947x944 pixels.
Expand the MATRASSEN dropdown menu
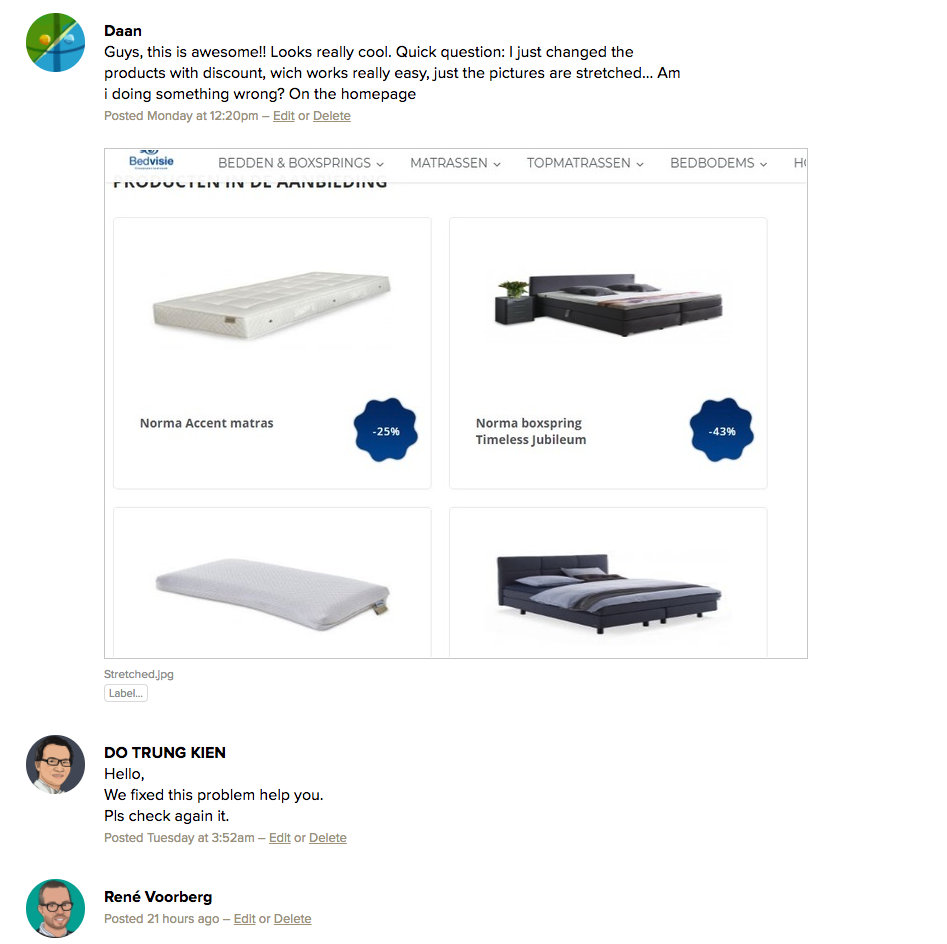pos(455,163)
